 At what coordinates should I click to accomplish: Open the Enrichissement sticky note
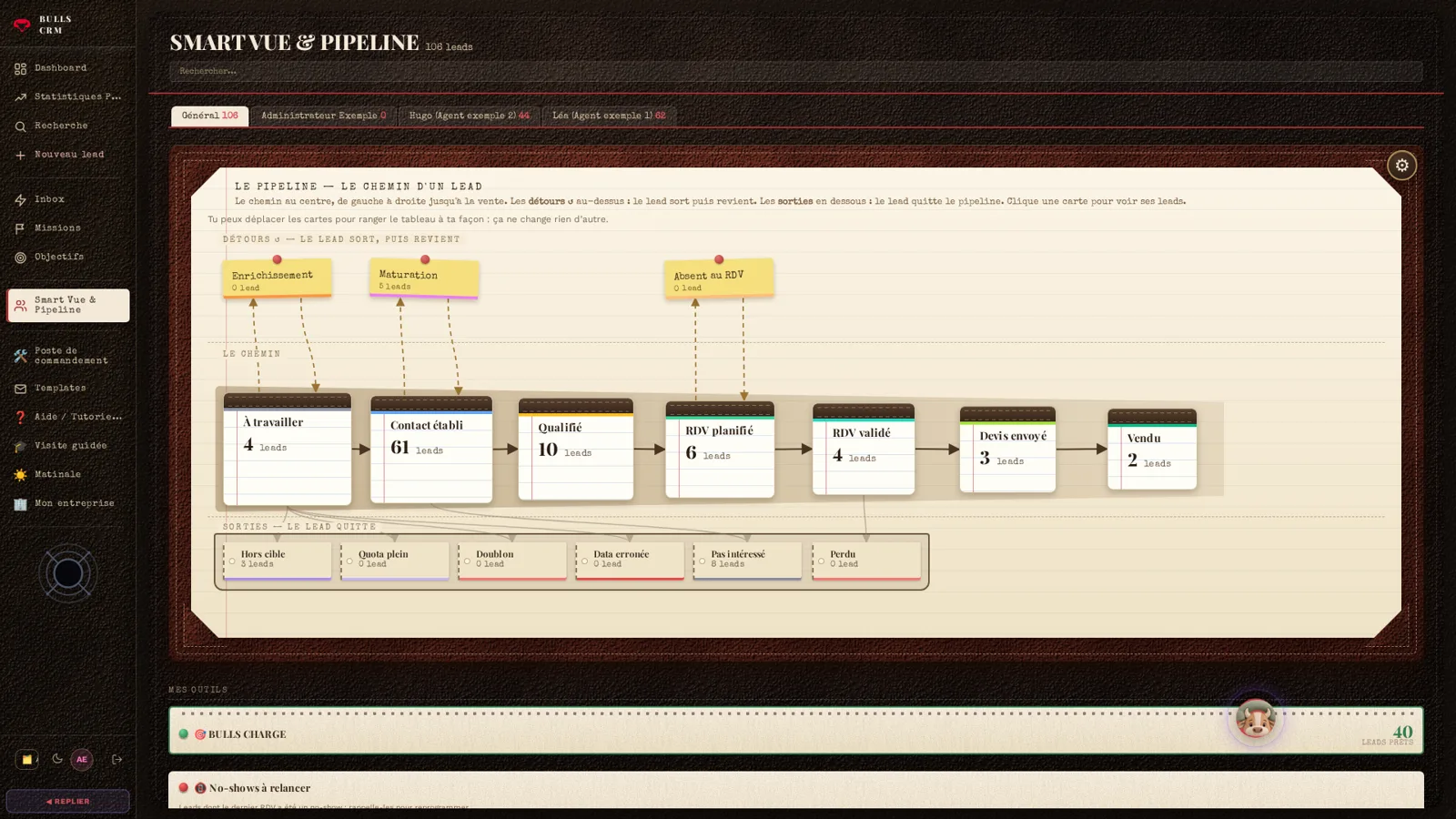[x=277, y=279]
